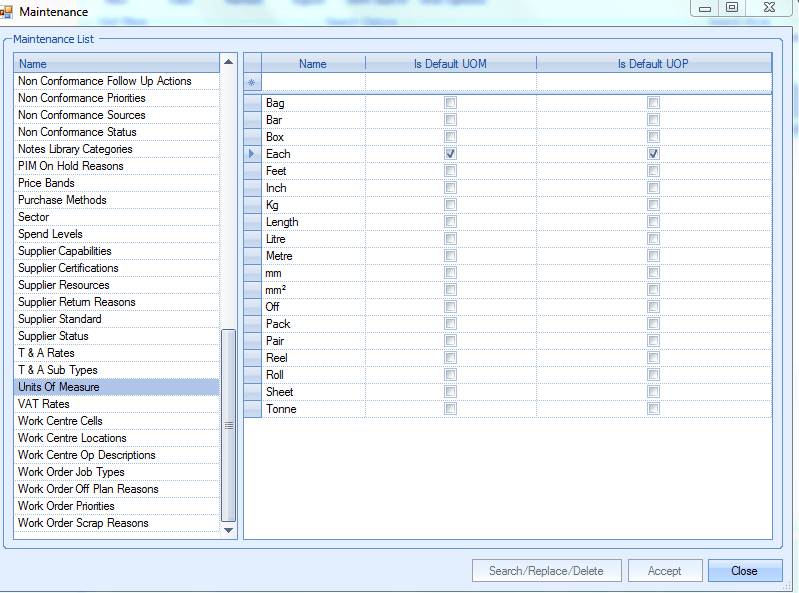
Task: Click the row selector arrow beside Each
Action: coord(252,154)
